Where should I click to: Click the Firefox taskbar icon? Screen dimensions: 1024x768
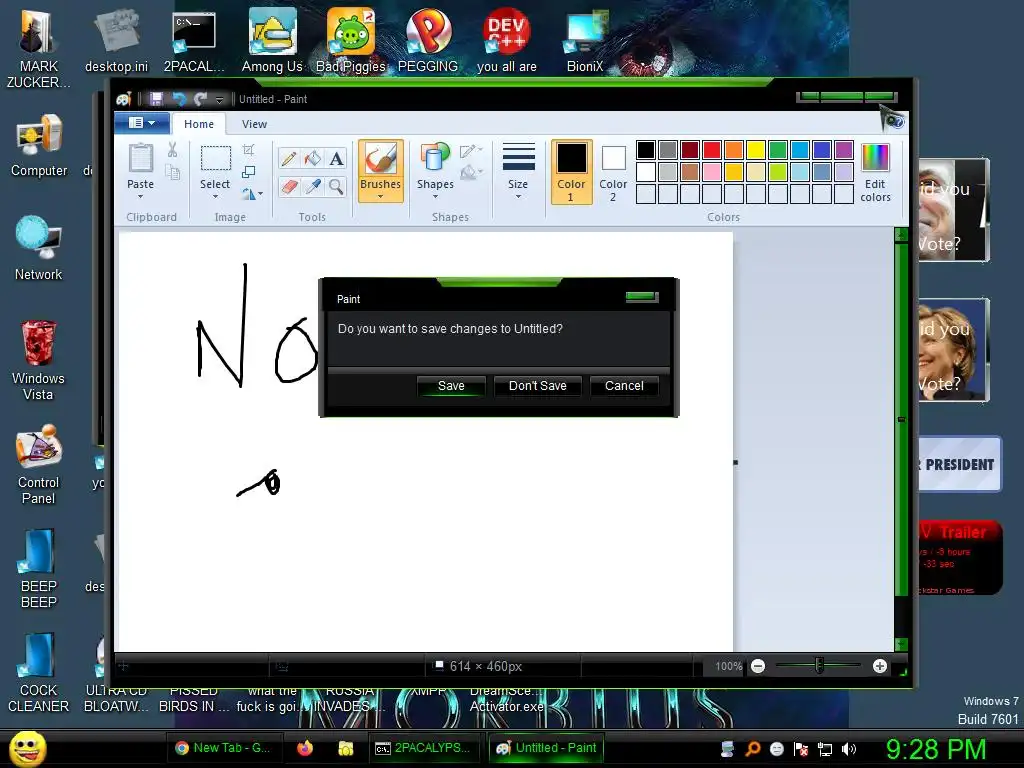click(x=305, y=748)
